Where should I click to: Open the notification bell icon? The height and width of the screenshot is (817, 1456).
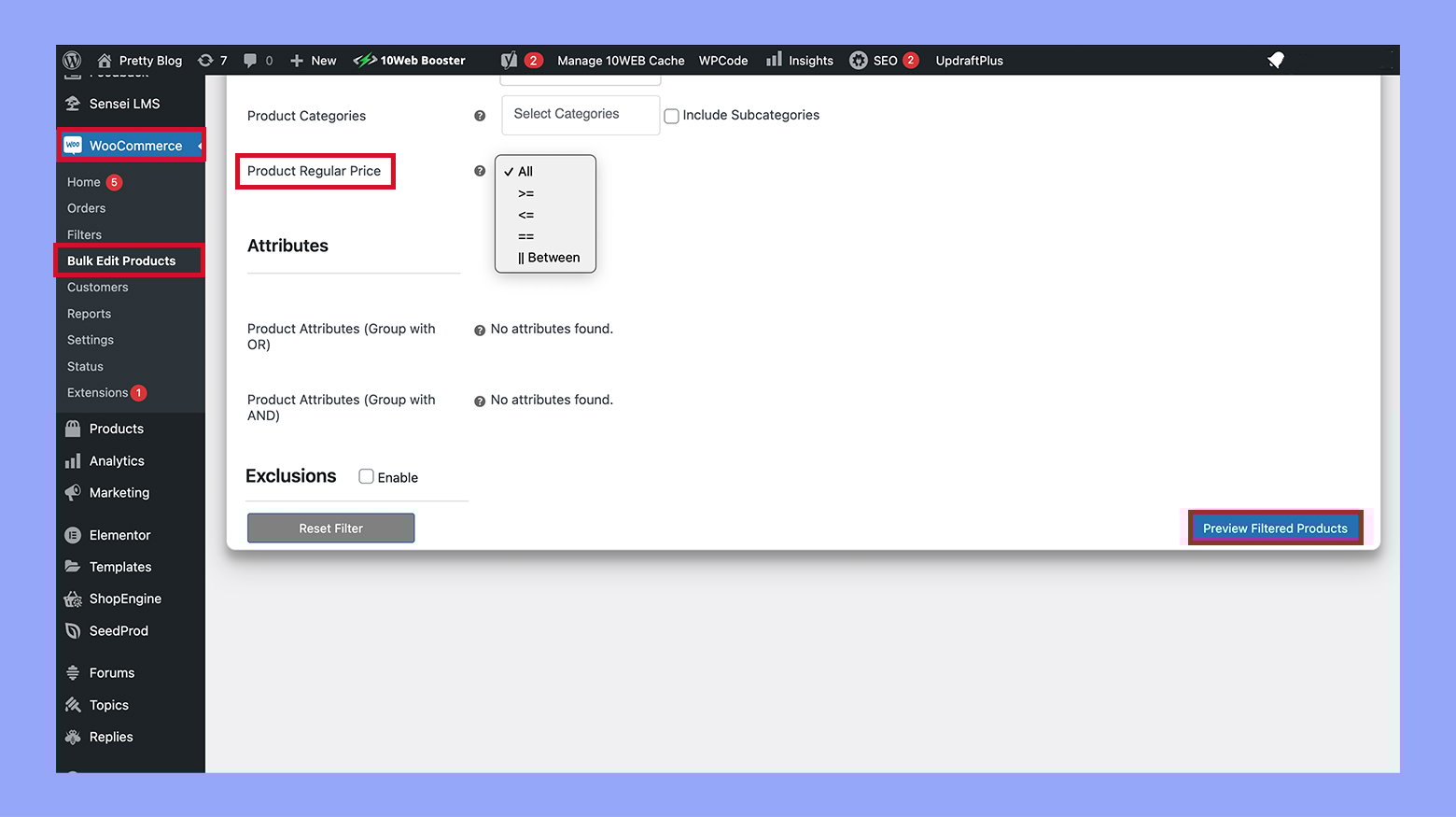tap(1276, 61)
